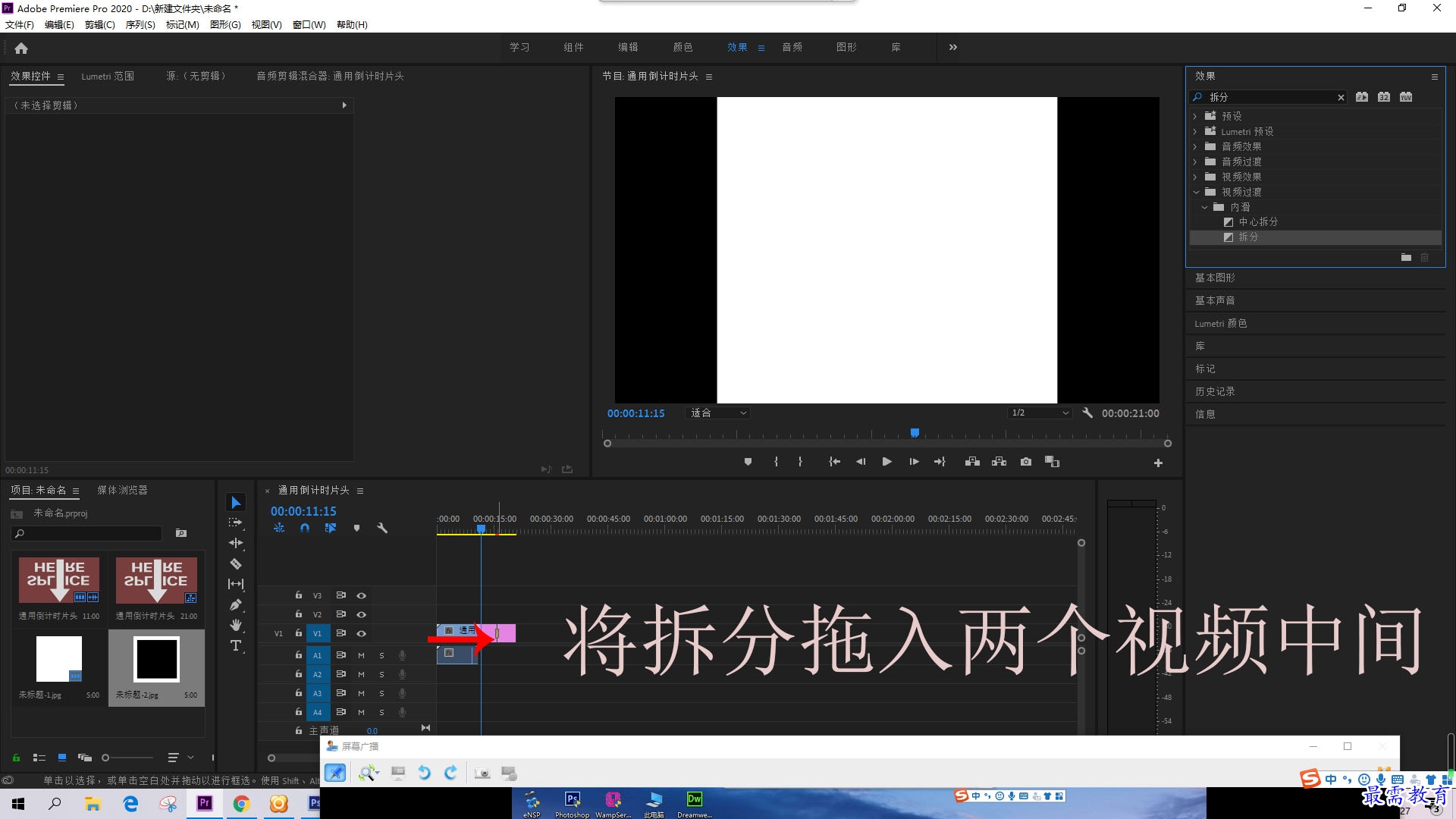The width and height of the screenshot is (1456, 819).
Task: Select the Slip tool
Action: click(236, 584)
